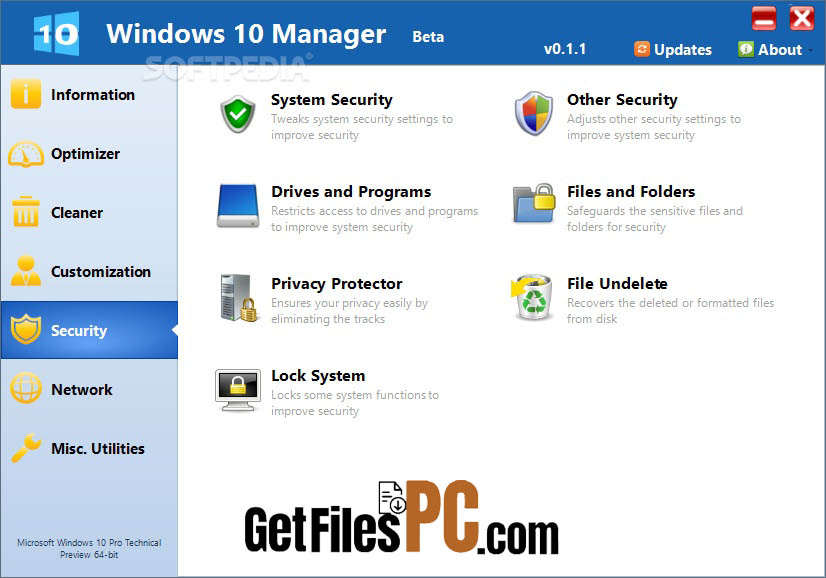Launch the Lock System tool
Screen dimensions: 826x578
pyautogui.click(x=318, y=376)
